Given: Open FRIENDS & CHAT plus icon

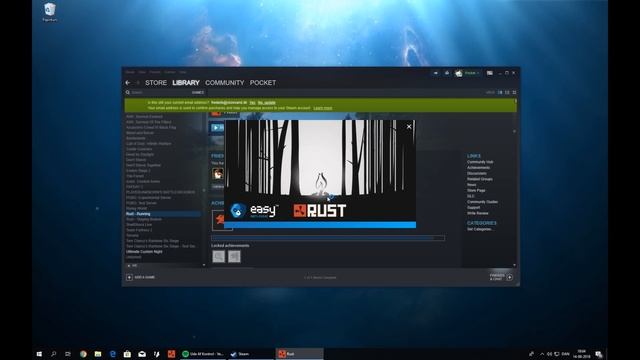Looking at the screenshot, I should coord(510,278).
